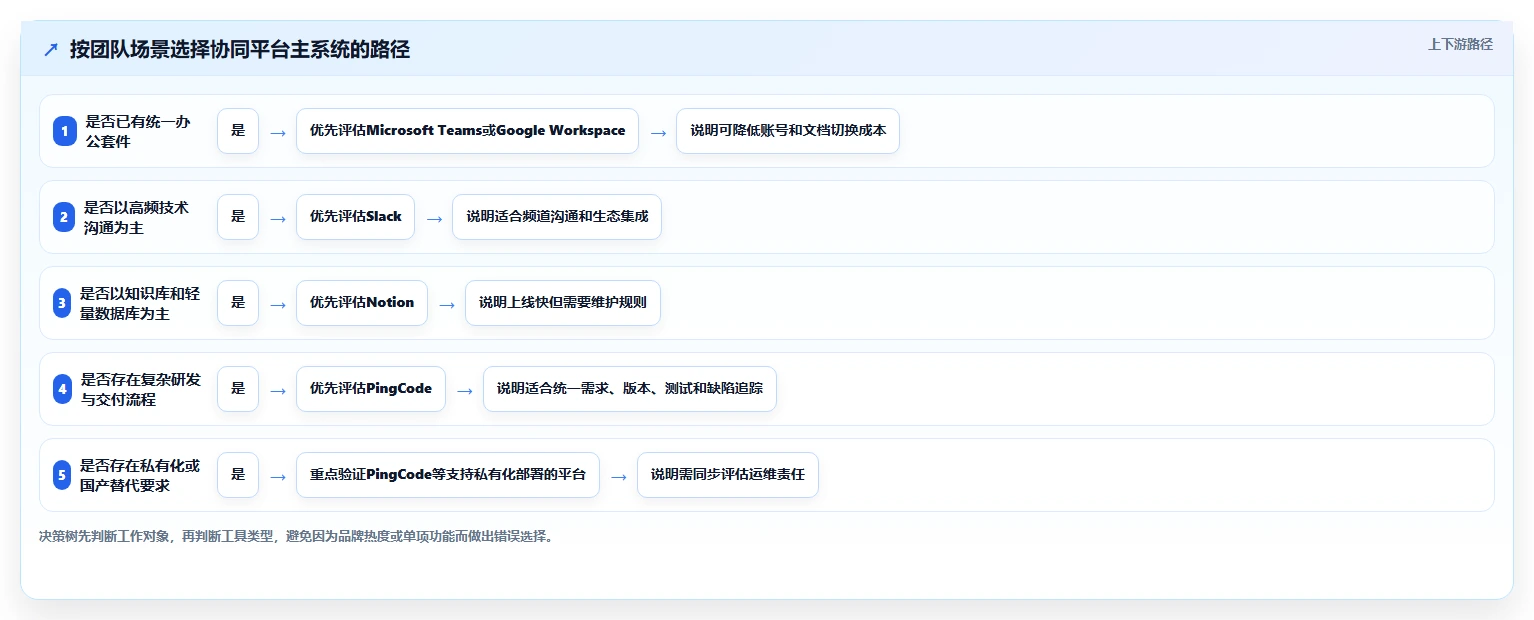Click the title 按团队场景选择协同平台主系统的路径
This screenshot has height=620, width=1534.
pyautogui.click(x=240, y=50)
